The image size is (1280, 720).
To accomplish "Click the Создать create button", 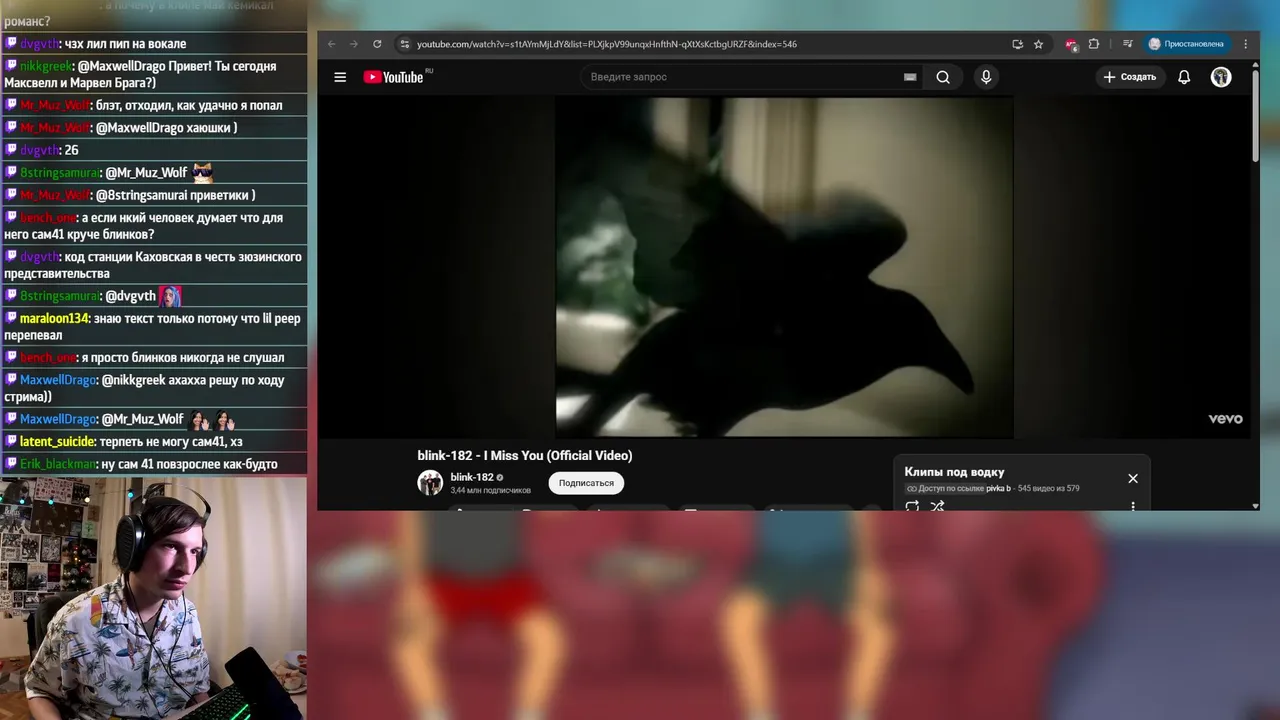I will click(x=1130, y=77).
